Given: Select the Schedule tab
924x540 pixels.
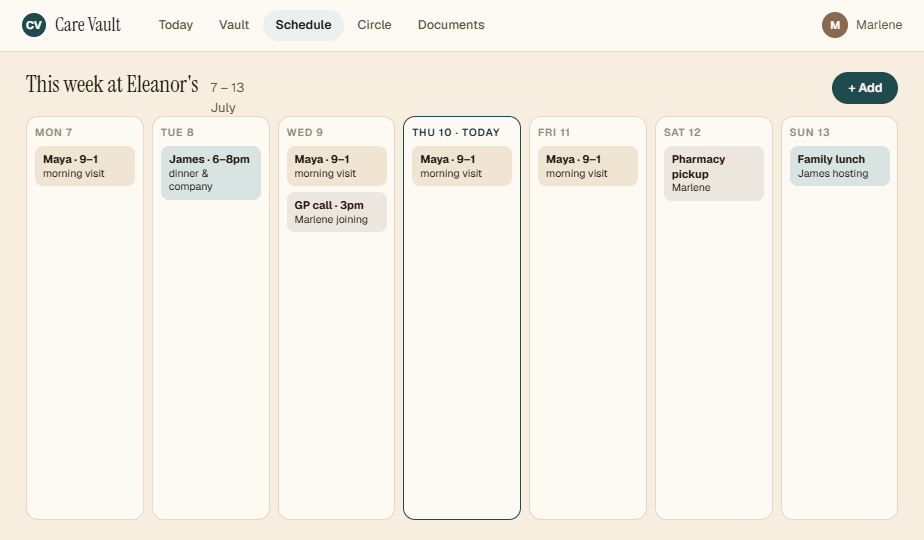Looking at the screenshot, I should (303, 25).
